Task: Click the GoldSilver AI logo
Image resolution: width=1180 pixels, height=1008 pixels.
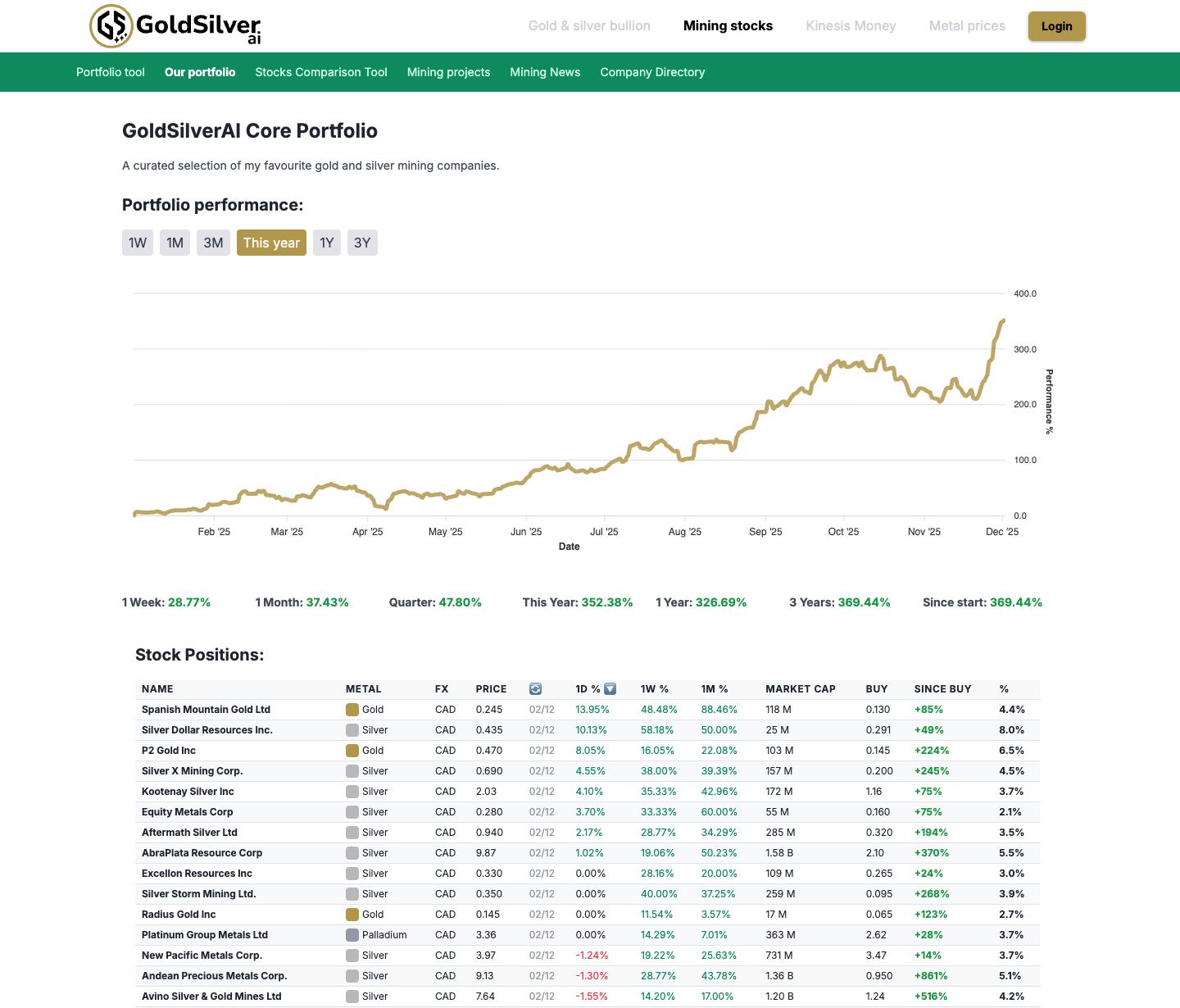Action: coord(175,25)
